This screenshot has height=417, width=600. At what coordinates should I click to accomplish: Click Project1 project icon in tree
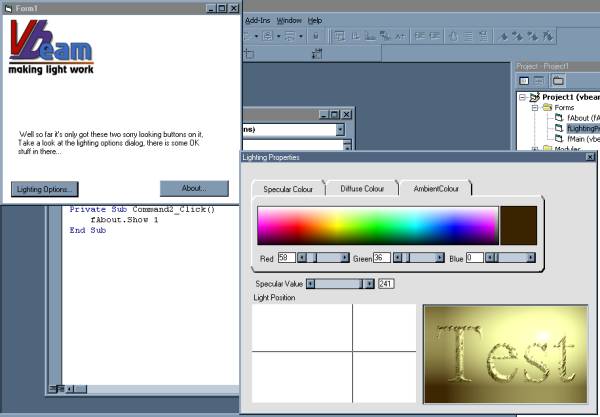pos(534,97)
